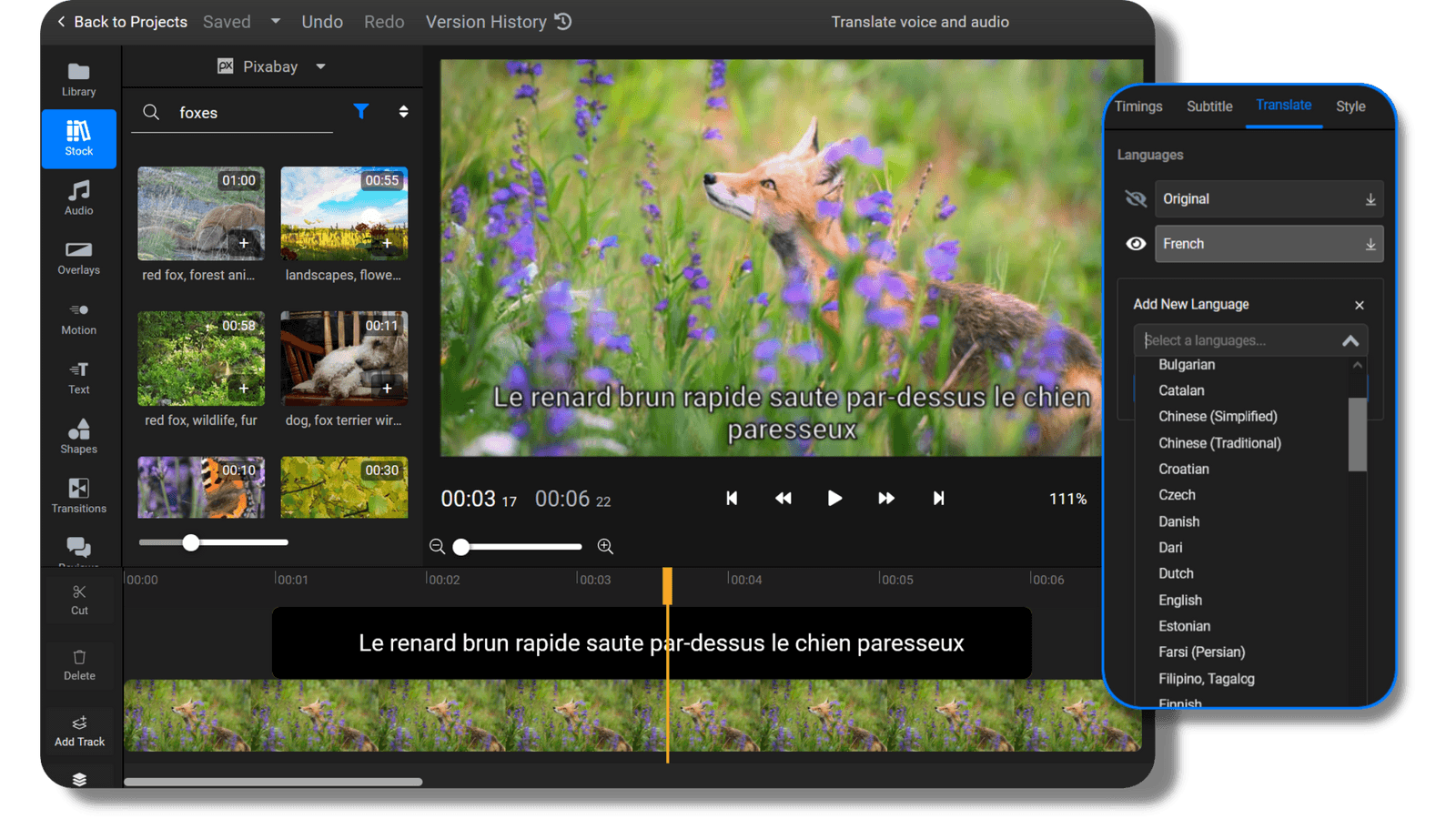Open the French language field
Viewport: 1456px width, 819px height.
[1269, 244]
